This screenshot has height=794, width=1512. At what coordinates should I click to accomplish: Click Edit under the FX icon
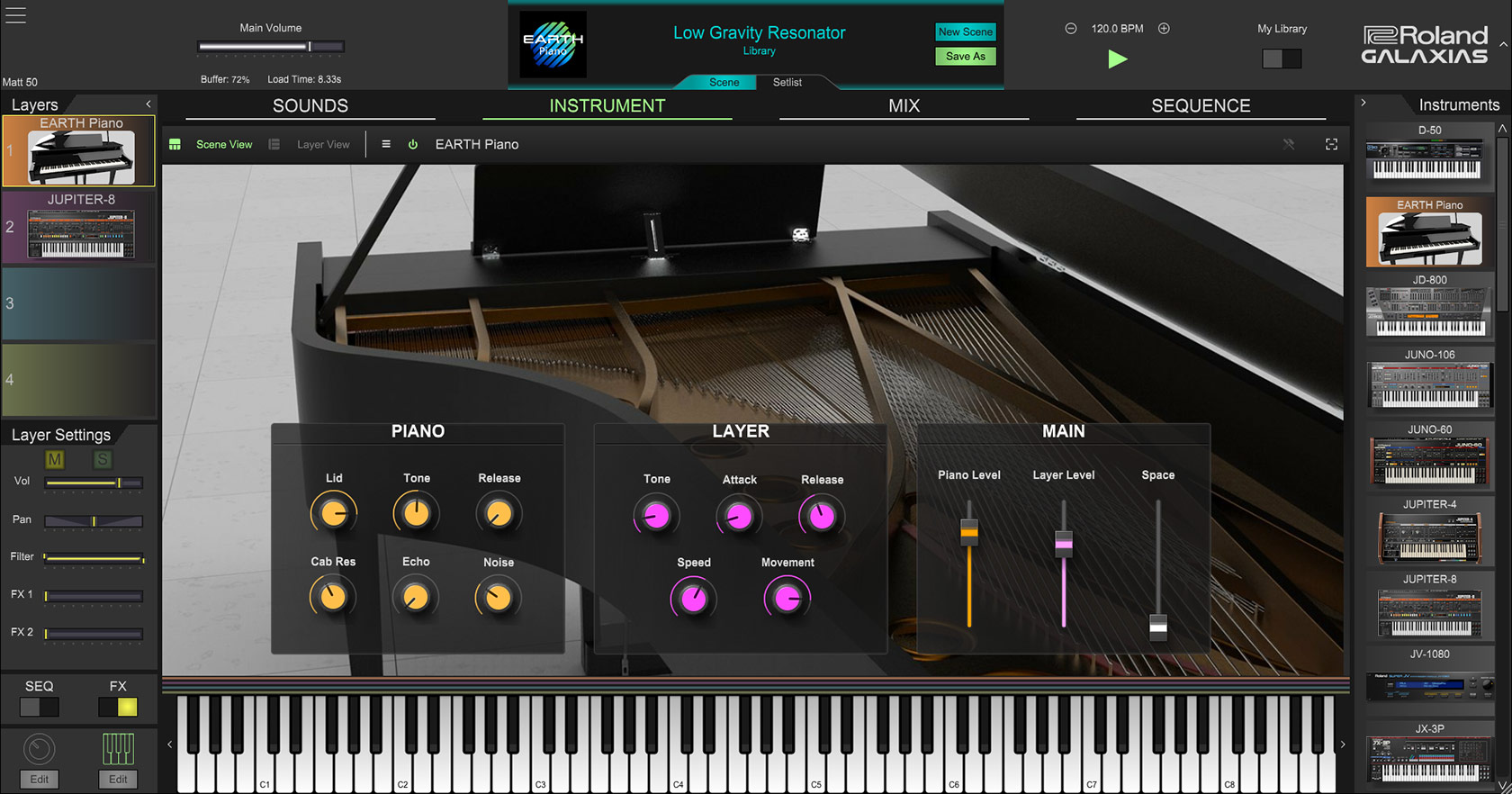pos(118,779)
